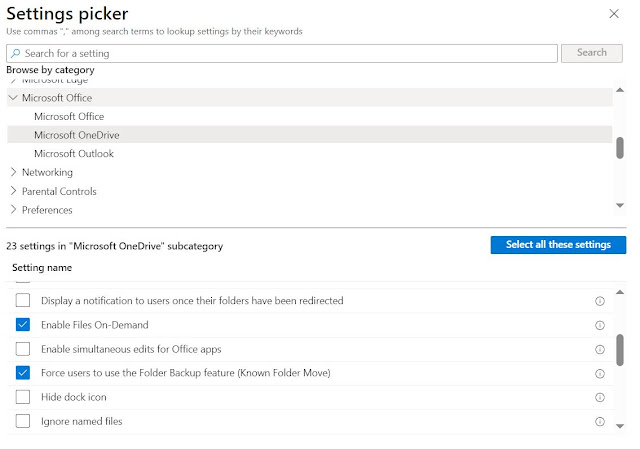This screenshot has width=640, height=449.
Task: Click category list scrollbar thumb
Action: 620,148
